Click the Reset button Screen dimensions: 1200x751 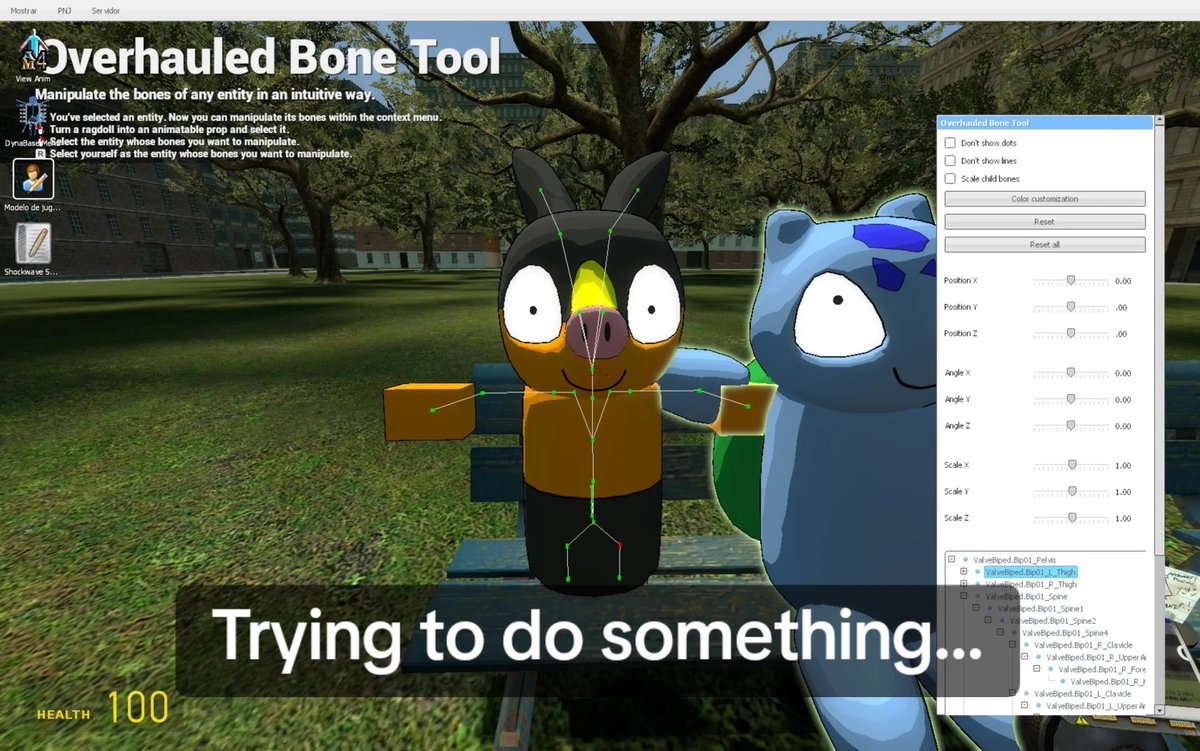(1045, 222)
